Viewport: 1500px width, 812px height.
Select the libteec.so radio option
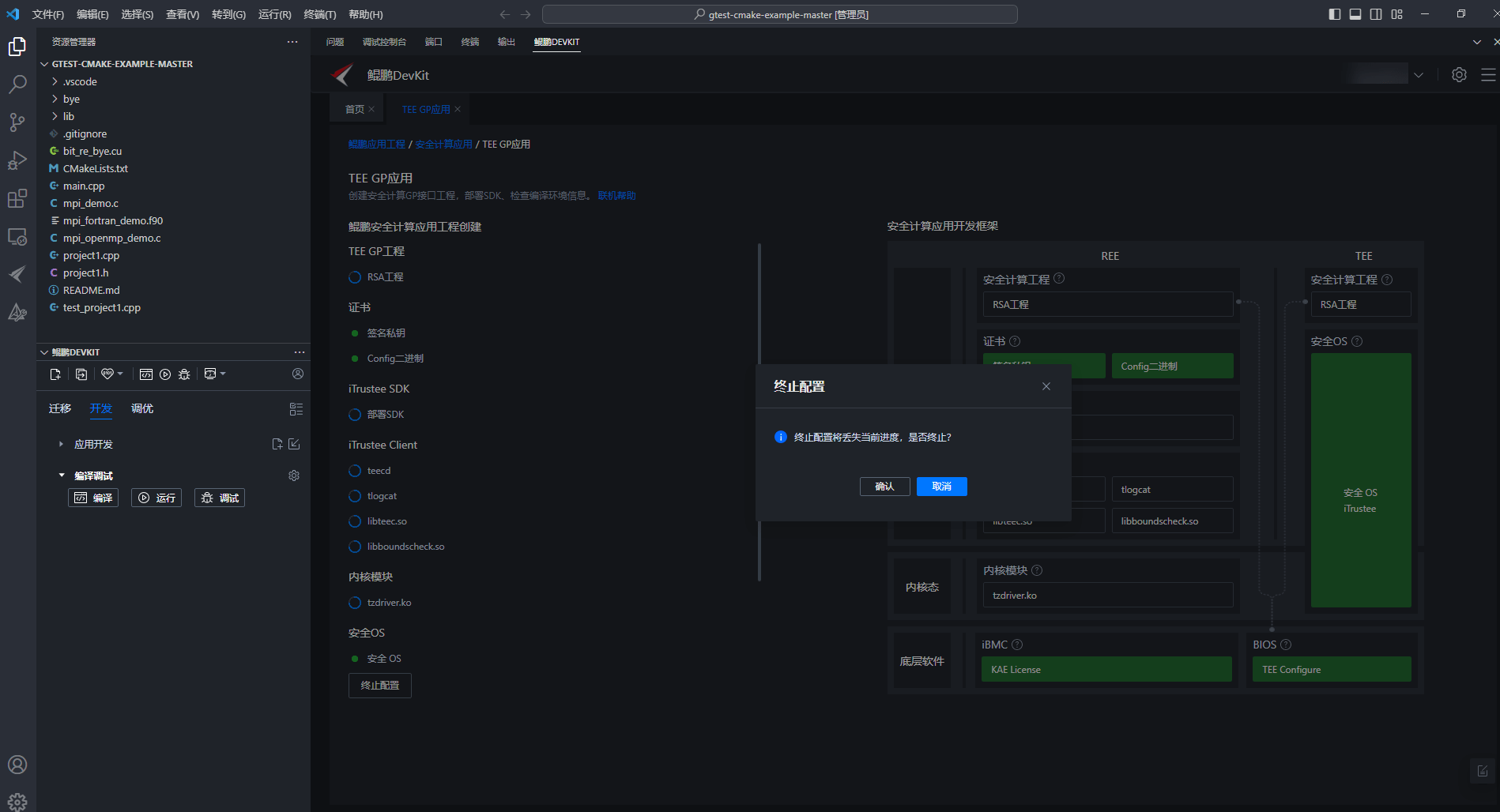click(355, 521)
